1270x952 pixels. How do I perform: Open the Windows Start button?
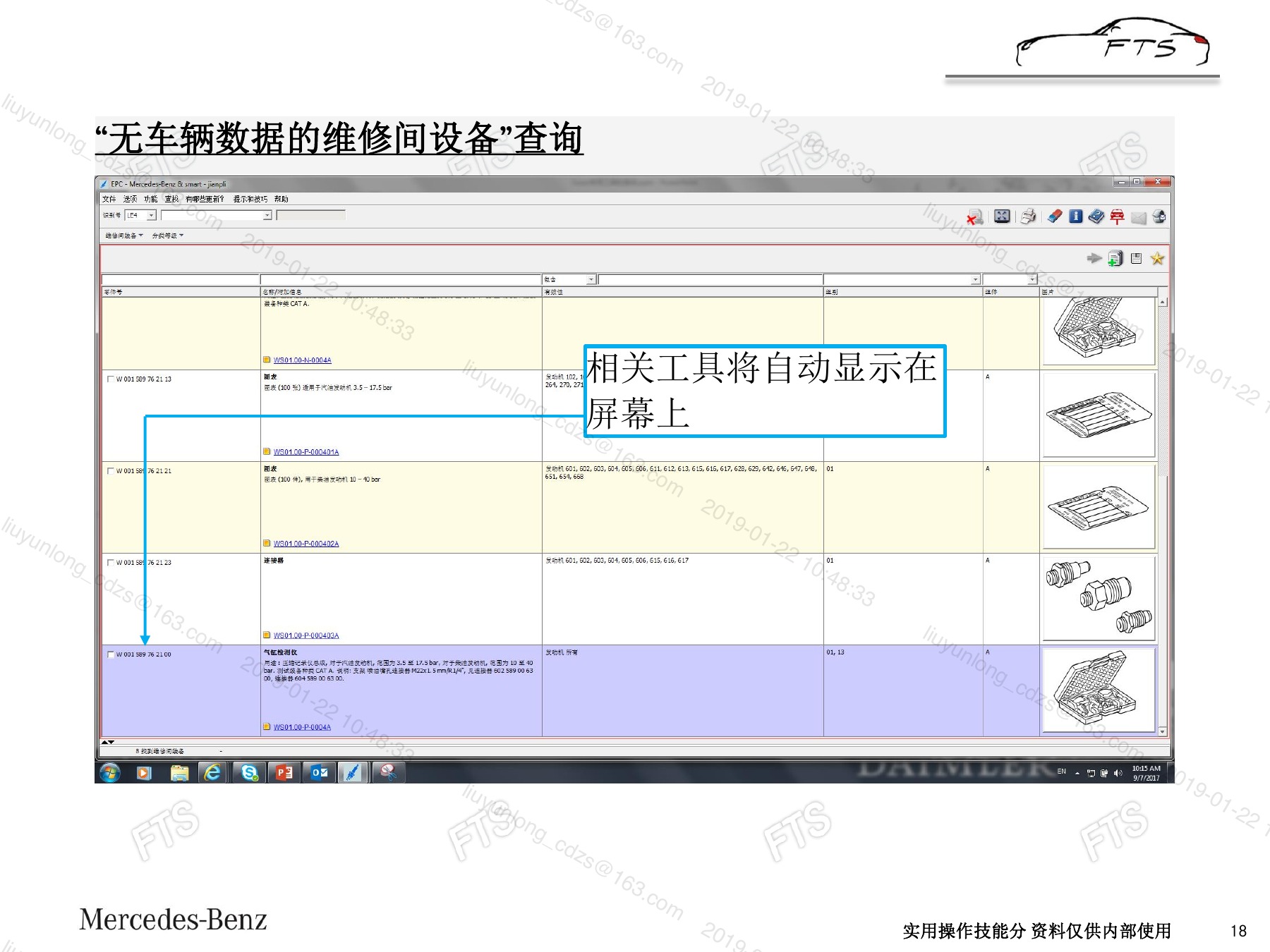(x=110, y=773)
